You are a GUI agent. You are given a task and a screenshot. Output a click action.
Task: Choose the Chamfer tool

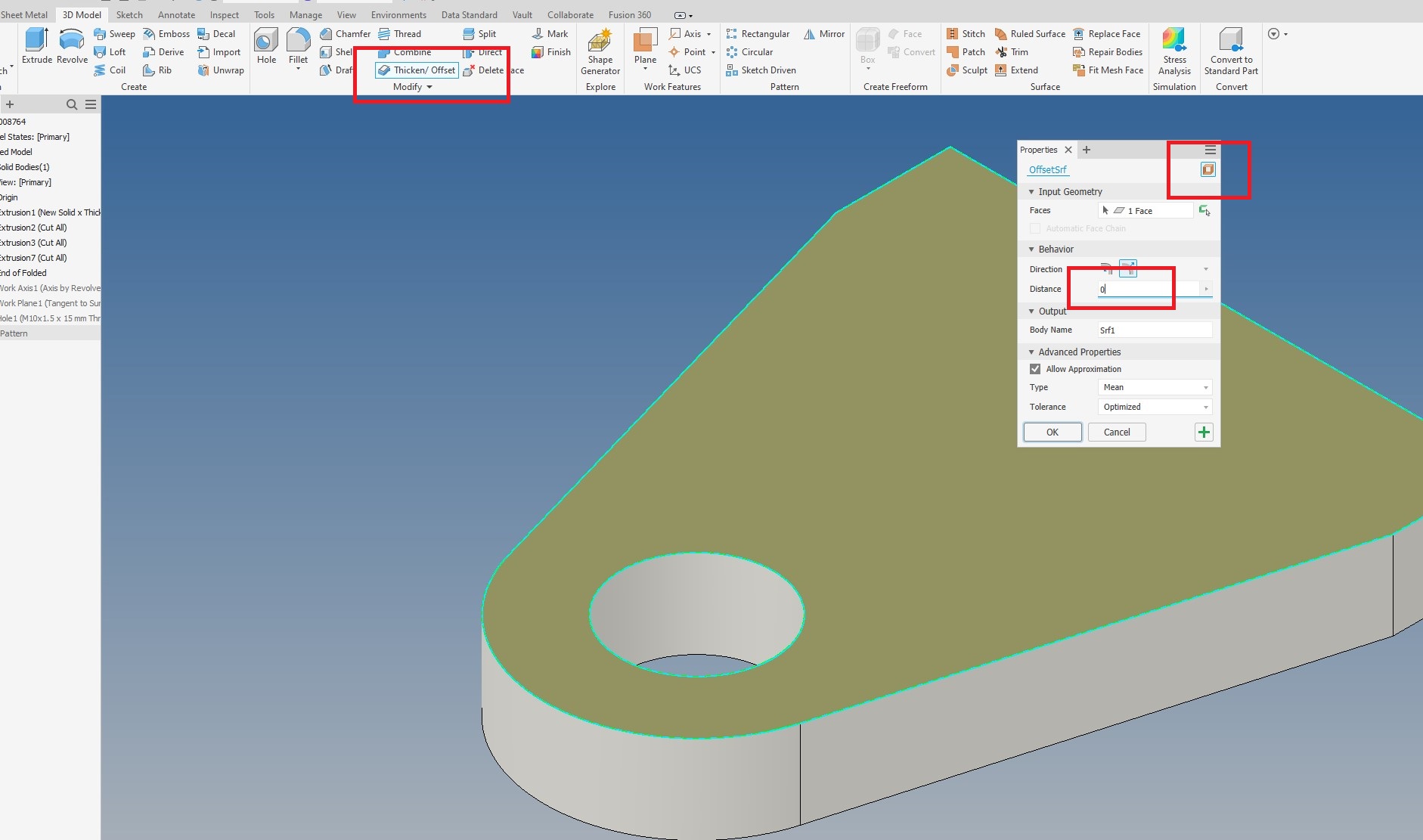(345, 34)
